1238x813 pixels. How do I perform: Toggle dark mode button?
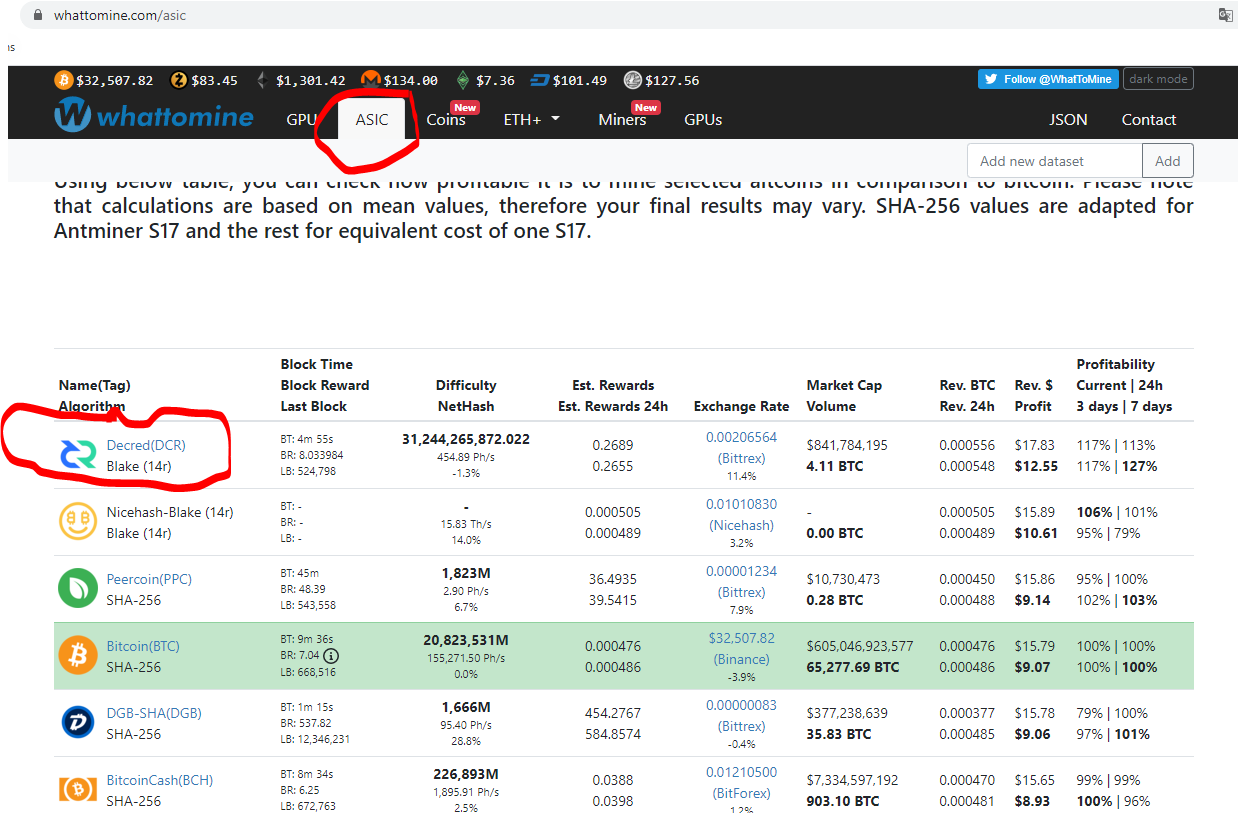tap(1158, 79)
